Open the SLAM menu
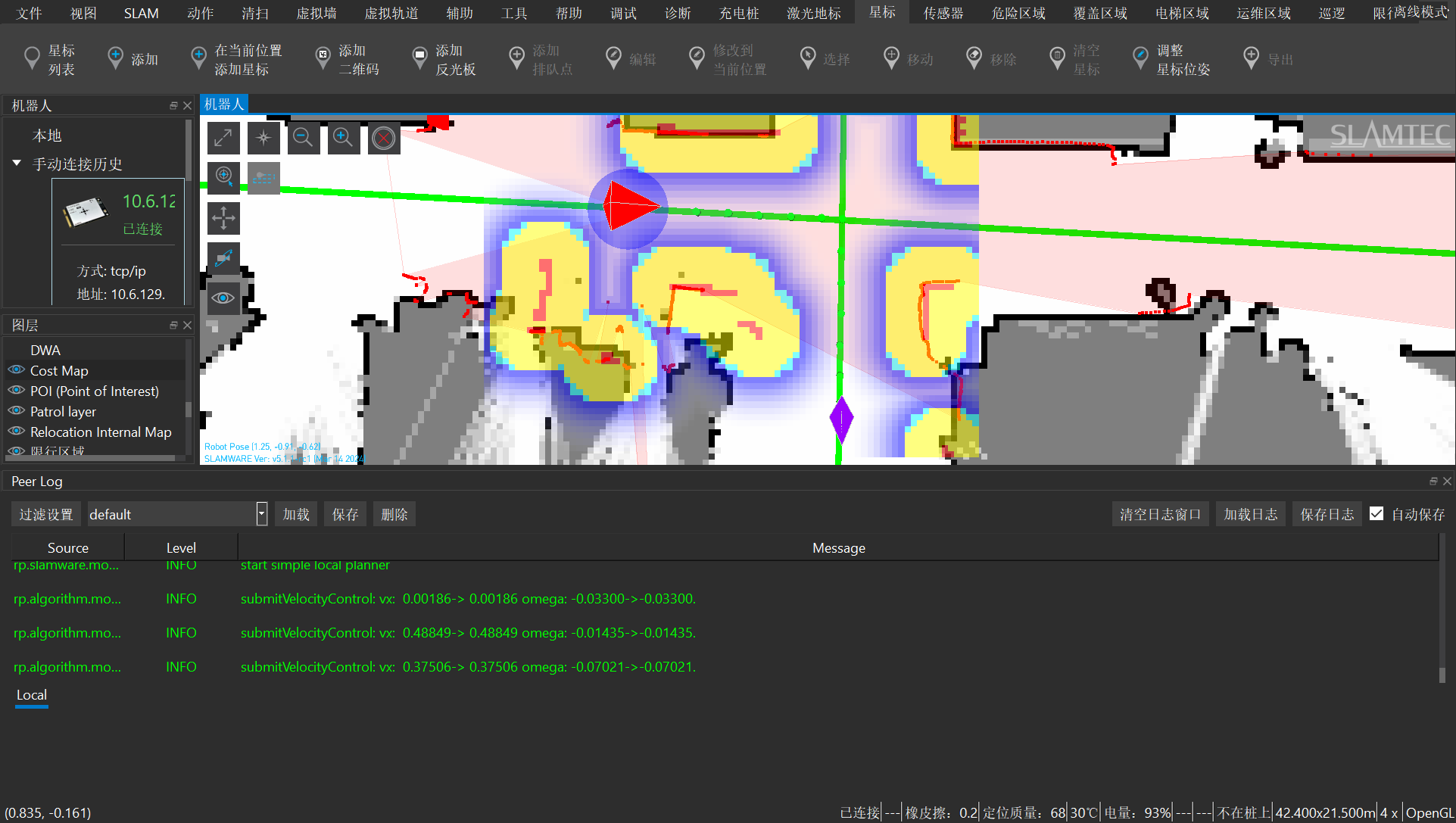The width and height of the screenshot is (1456, 823). (141, 12)
